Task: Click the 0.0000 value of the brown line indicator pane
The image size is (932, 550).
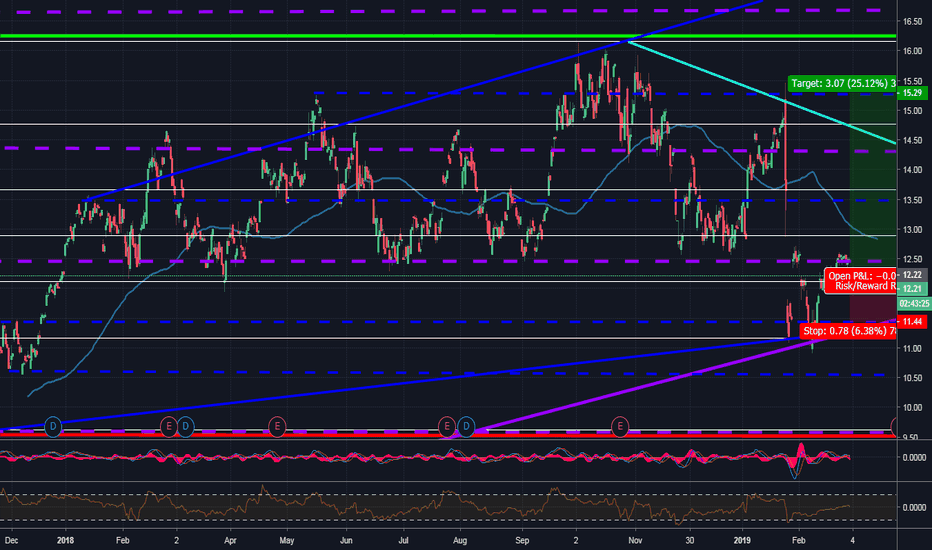Action: tap(914, 507)
